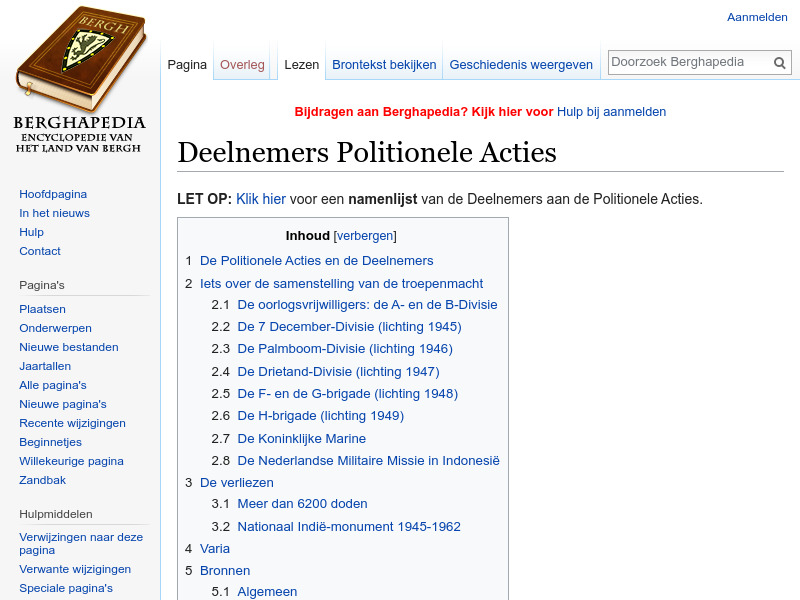800x600 pixels.
Task: Switch to the Overleg tab
Action: coord(242,64)
